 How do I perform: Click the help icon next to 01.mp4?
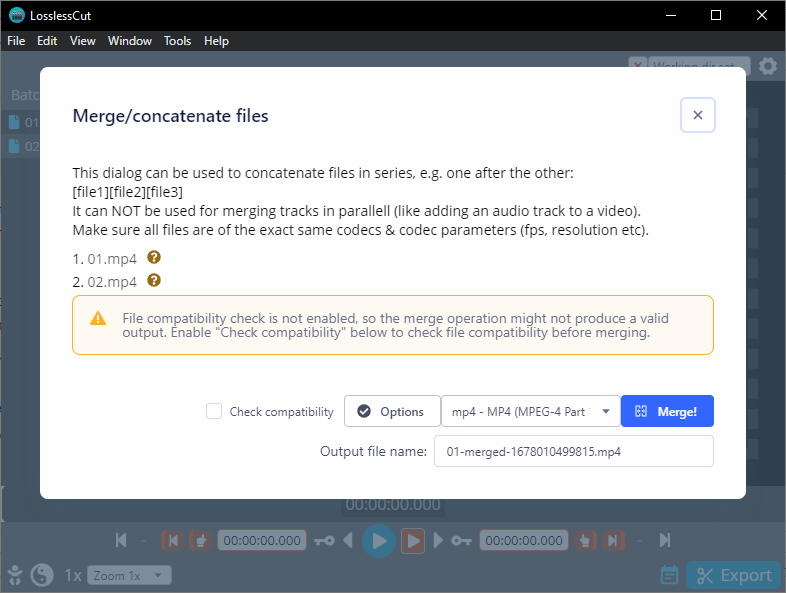point(154,258)
